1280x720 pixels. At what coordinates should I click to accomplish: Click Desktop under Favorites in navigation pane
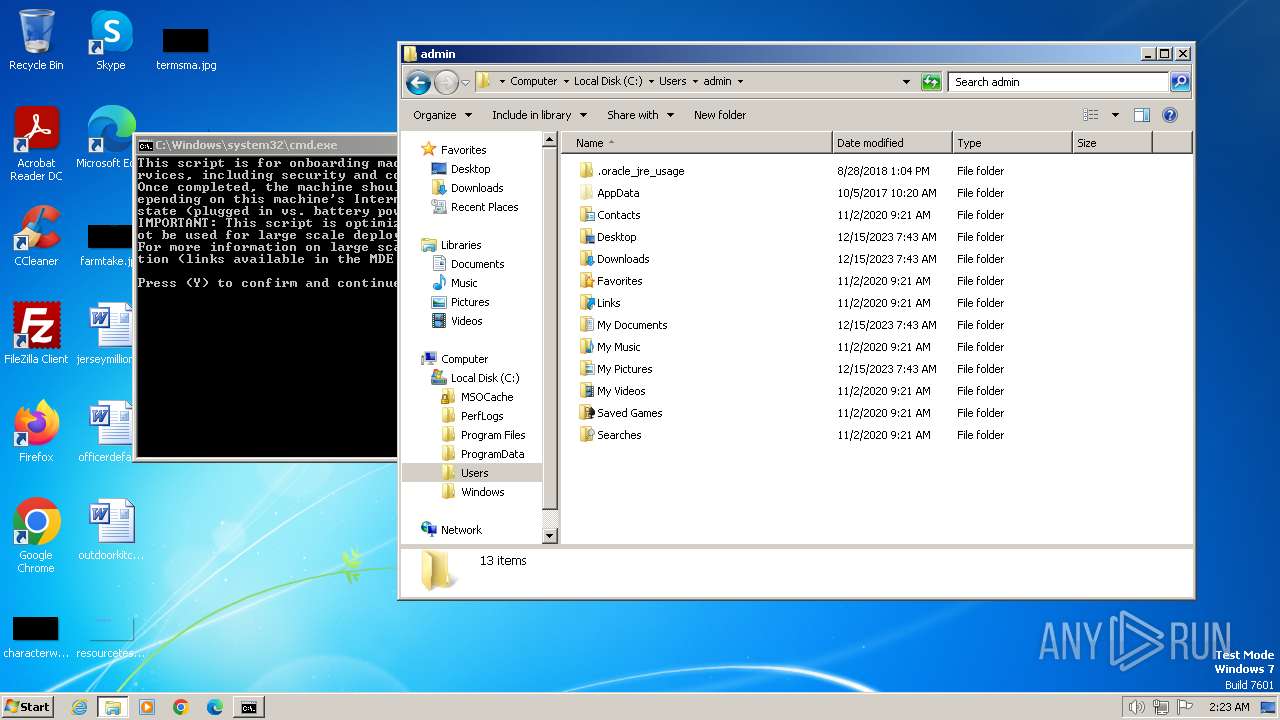tap(460, 169)
